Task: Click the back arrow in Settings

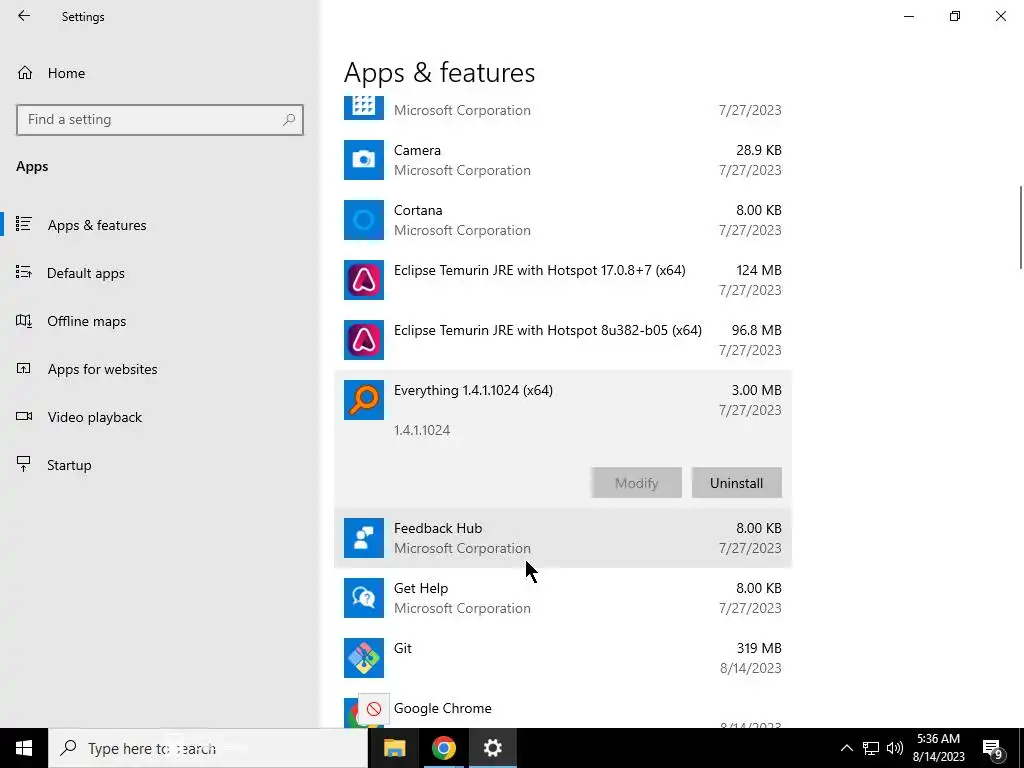Action: [x=24, y=16]
